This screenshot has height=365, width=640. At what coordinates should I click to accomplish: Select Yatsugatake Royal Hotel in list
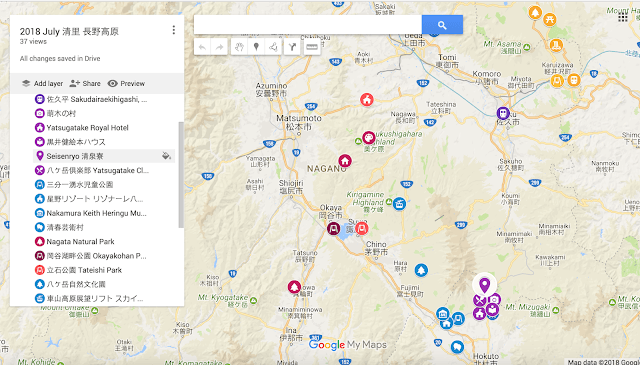point(87,128)
